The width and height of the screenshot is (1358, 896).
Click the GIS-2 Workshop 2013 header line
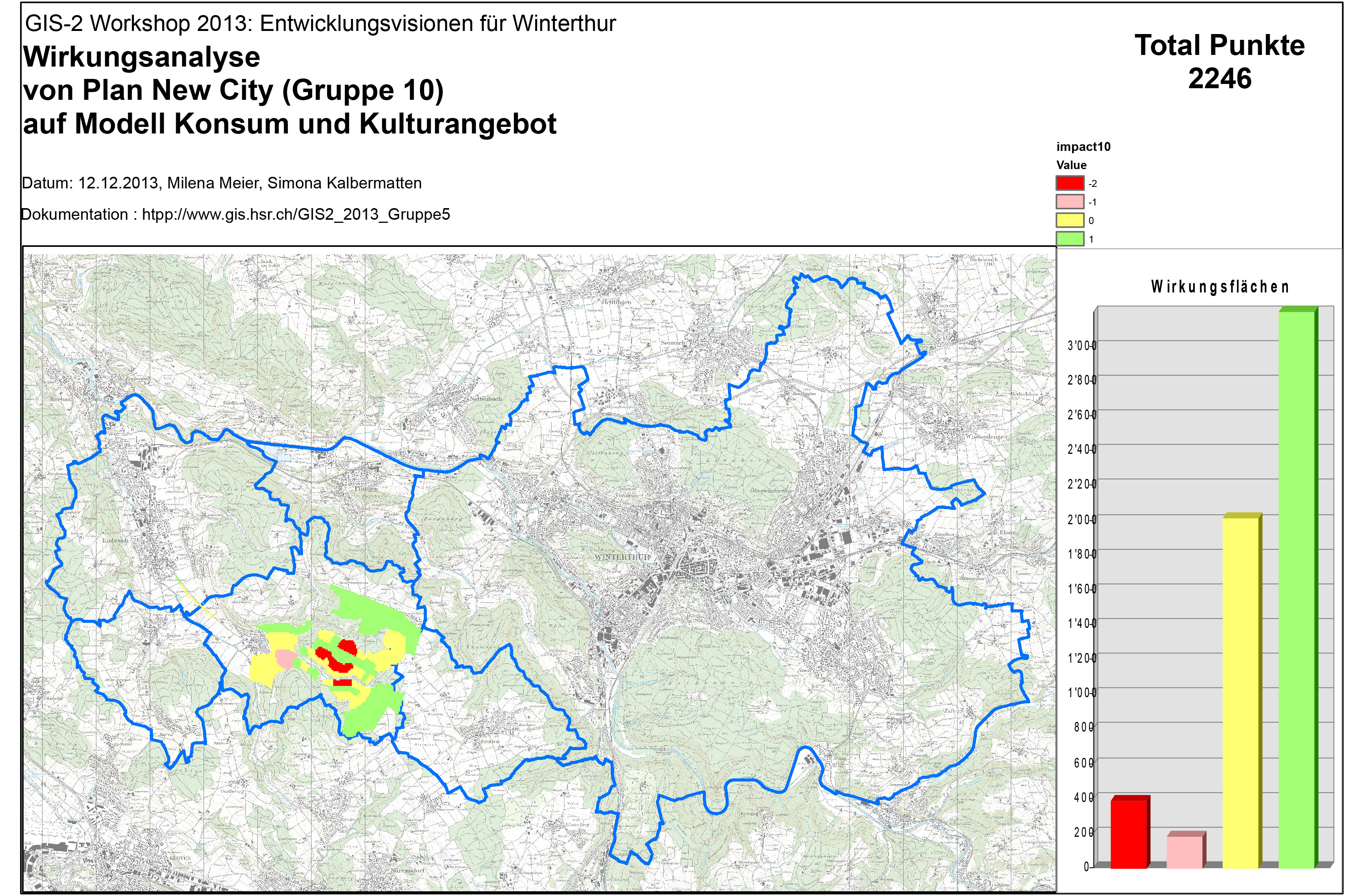(321, 24)
